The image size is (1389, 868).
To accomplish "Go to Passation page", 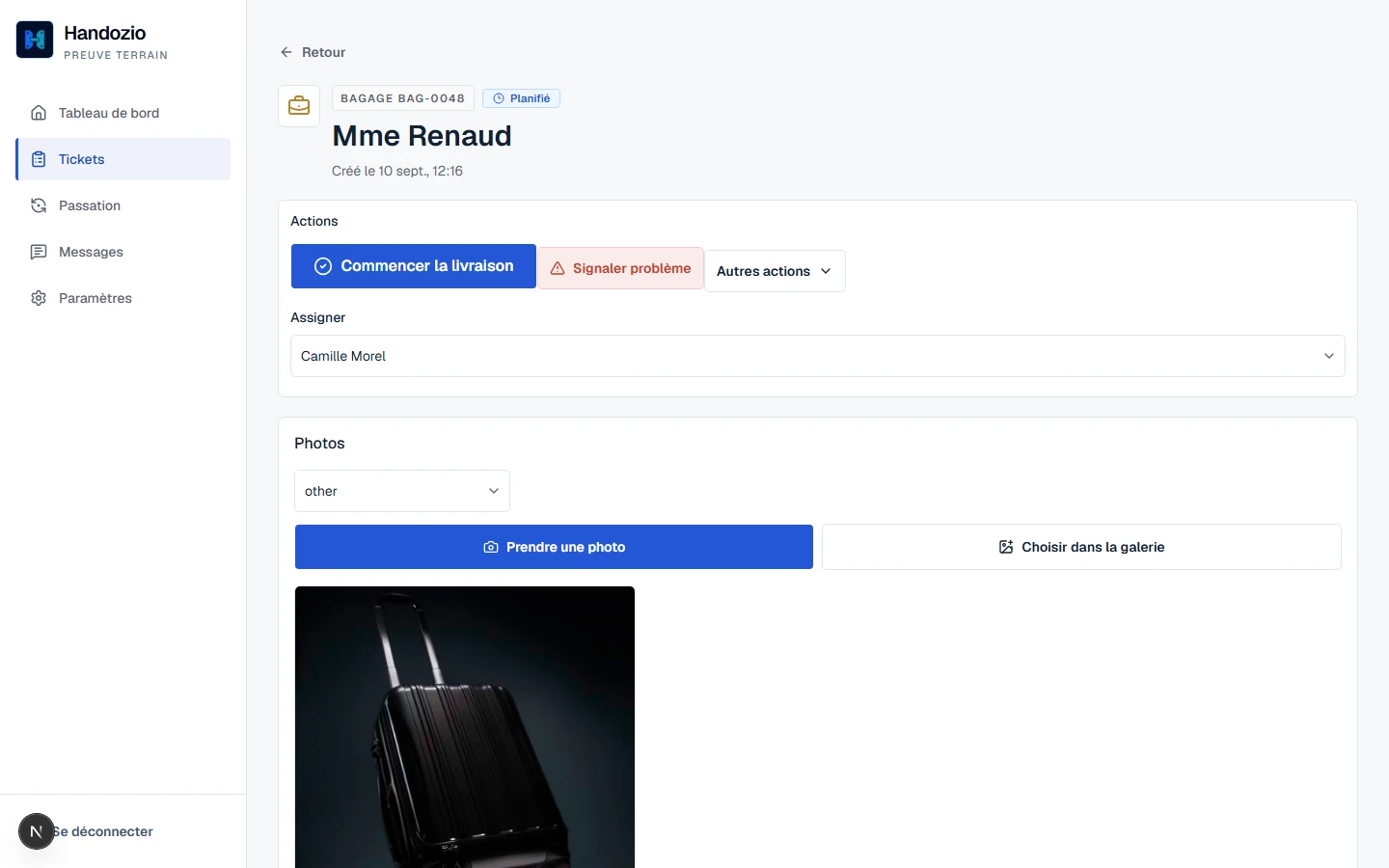I will pyautogui.click(x=123, y=205).
